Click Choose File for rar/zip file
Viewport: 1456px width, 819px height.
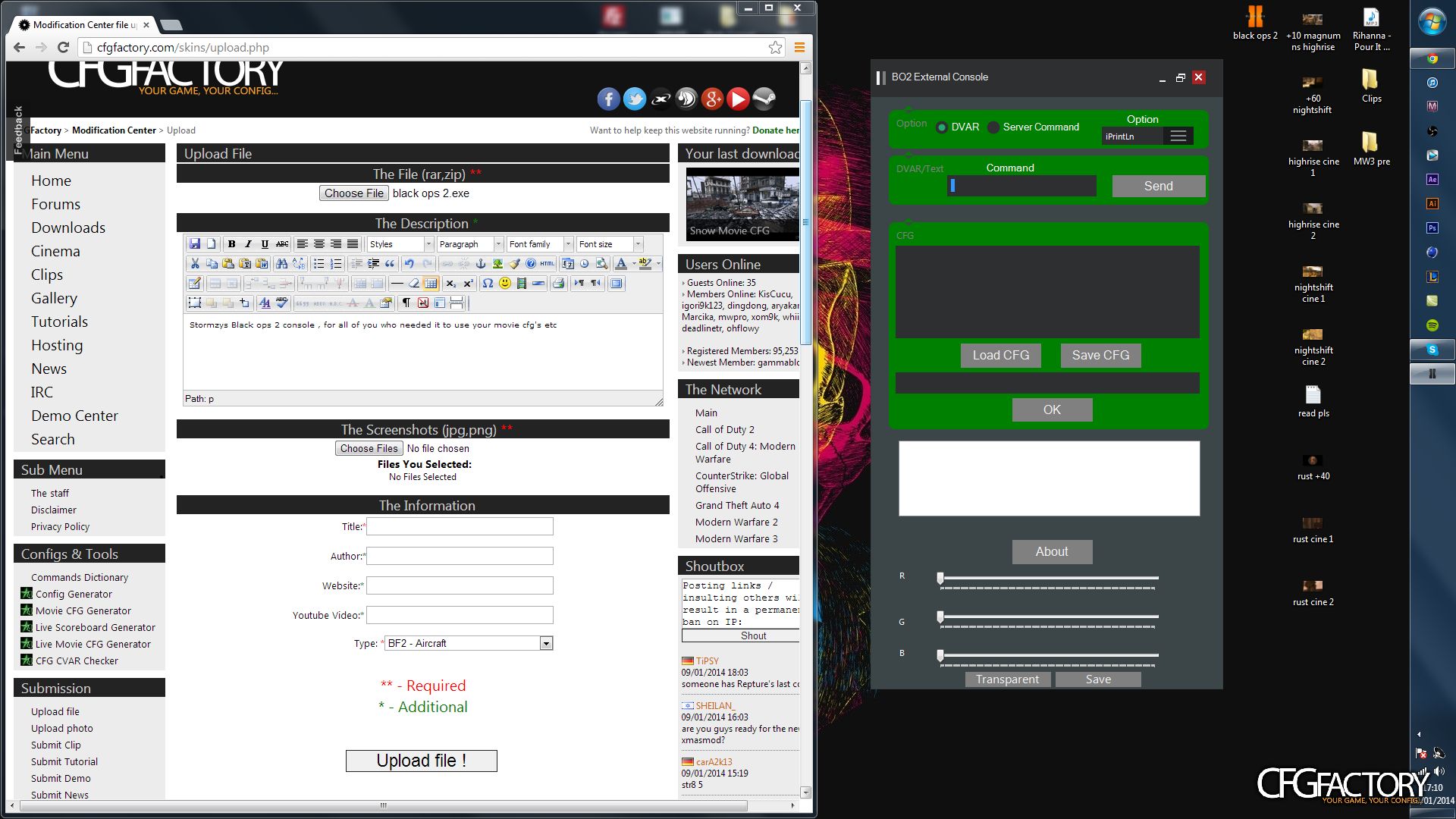tap(354, 193)
